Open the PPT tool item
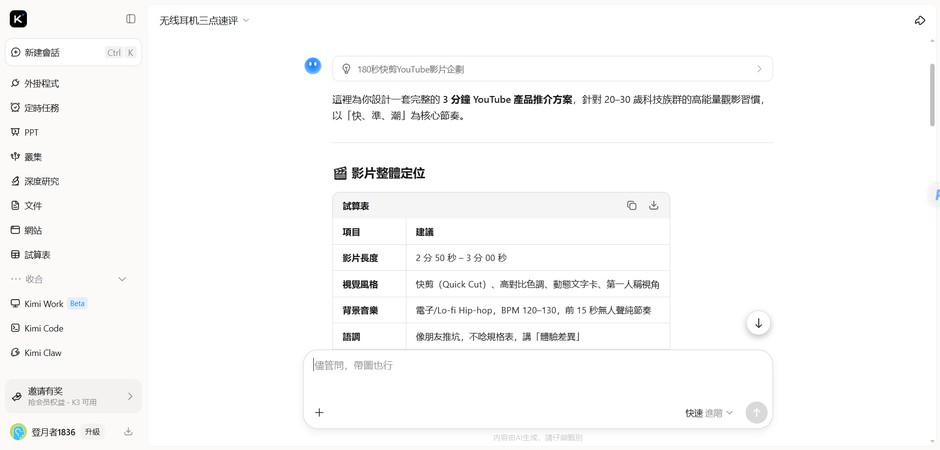Screen dimensions: 940x450 [x=73, y=132]
